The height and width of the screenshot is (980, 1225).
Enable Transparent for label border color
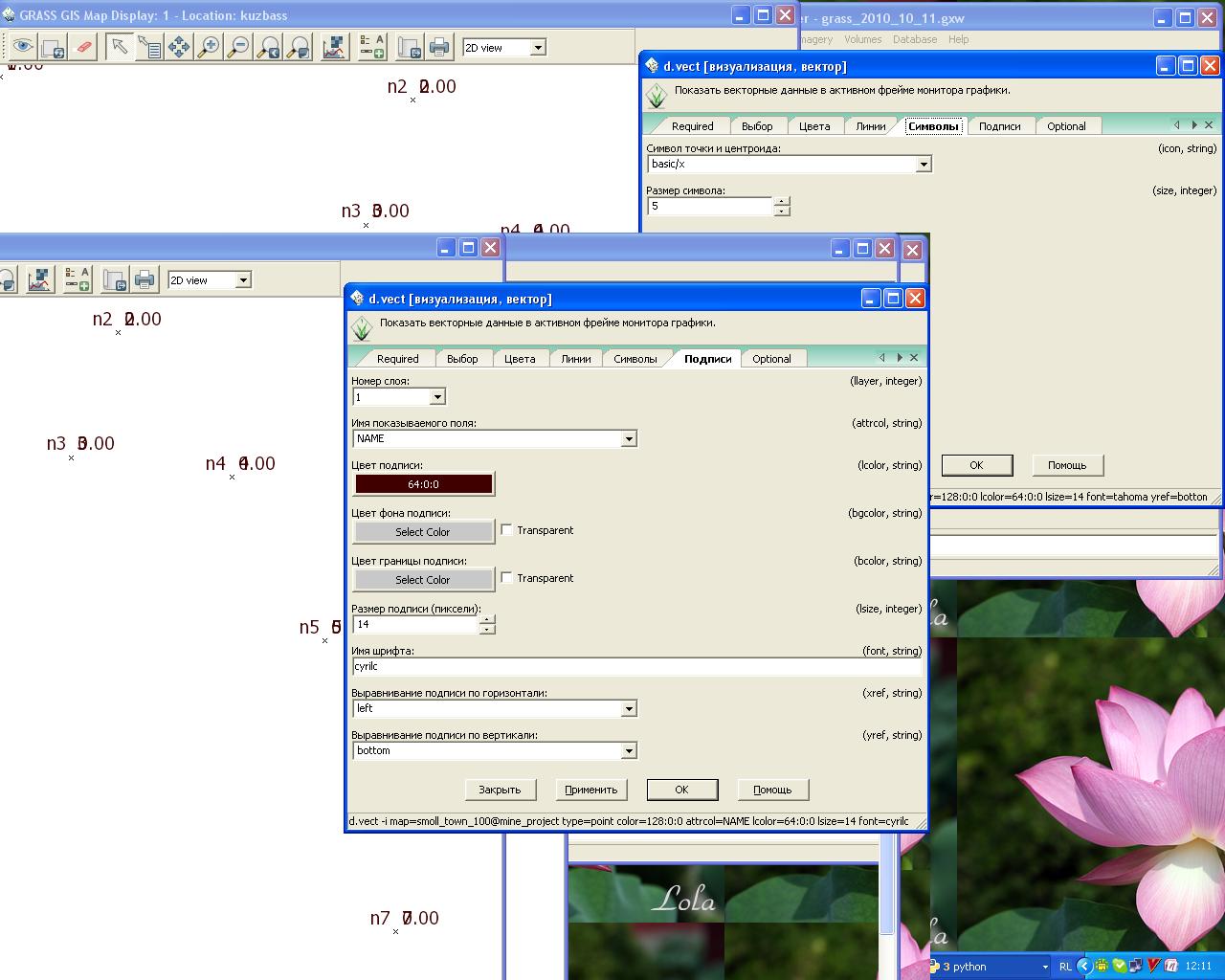pyautogui.click(x=507, y=577)
